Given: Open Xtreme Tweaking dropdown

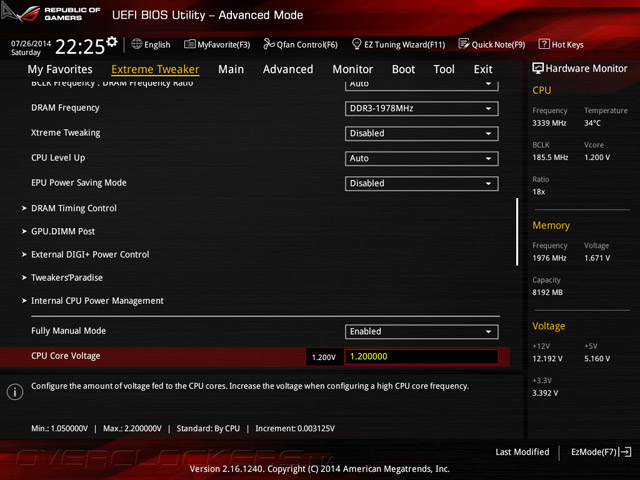Looking at the screenshot, I should [422, 133].
